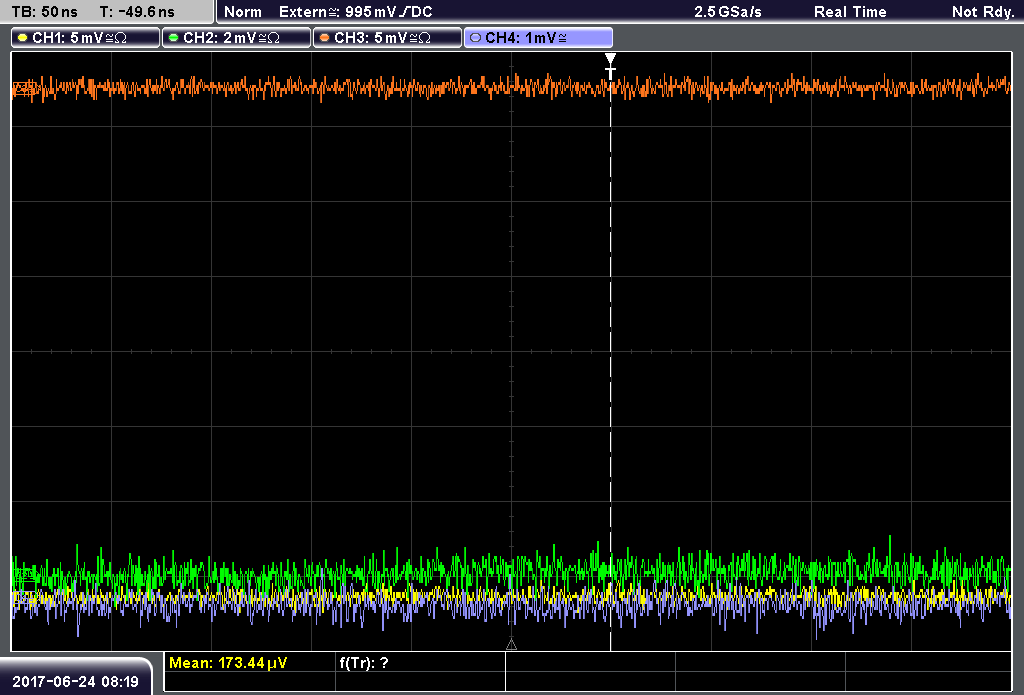Click the Real Time acquisition label
The width and height of the screenshot is (1024, 695).
pyautogui.click(x=850, y=12)
